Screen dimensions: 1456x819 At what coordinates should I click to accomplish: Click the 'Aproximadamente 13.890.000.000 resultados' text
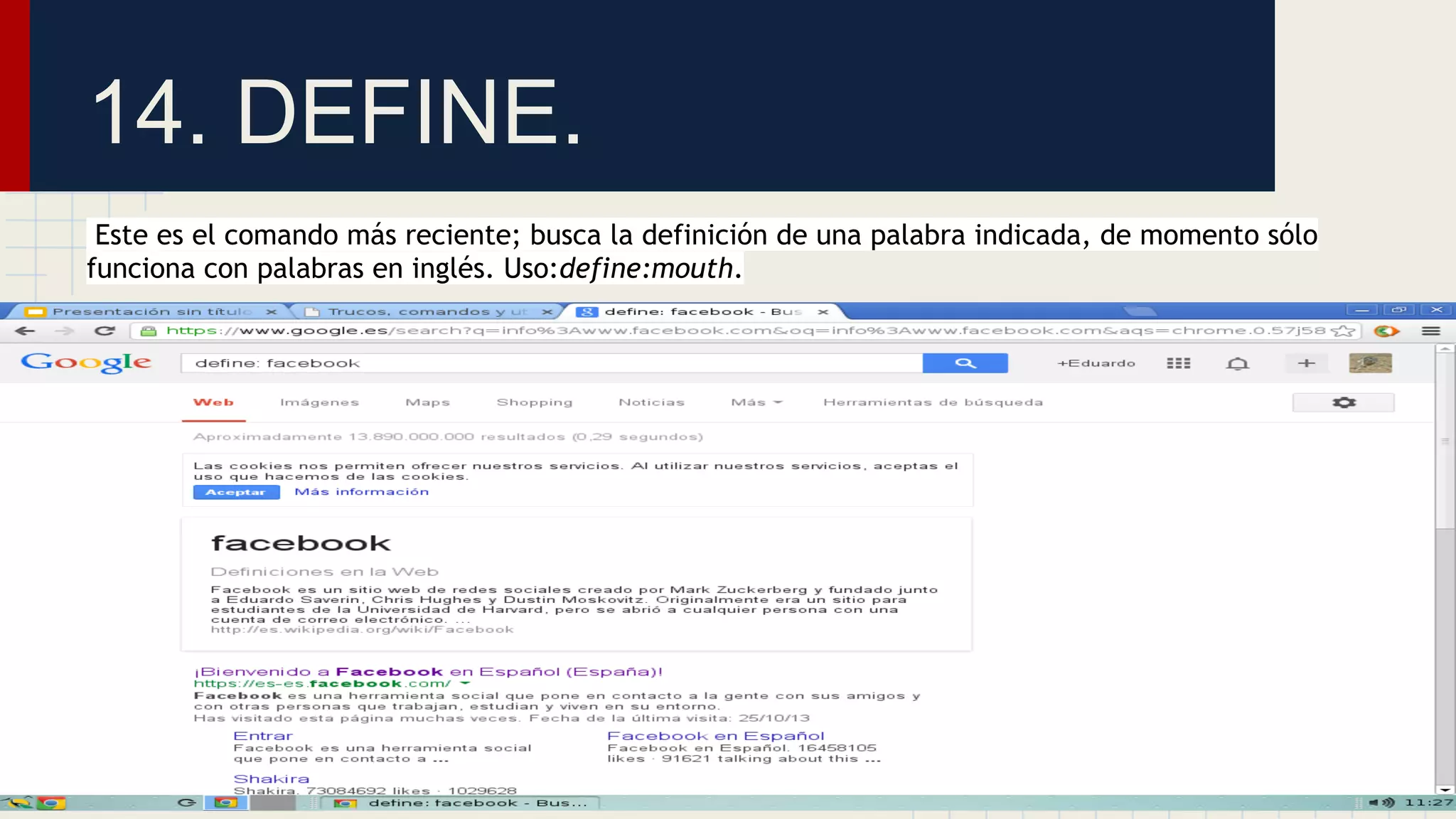point(448,437)
